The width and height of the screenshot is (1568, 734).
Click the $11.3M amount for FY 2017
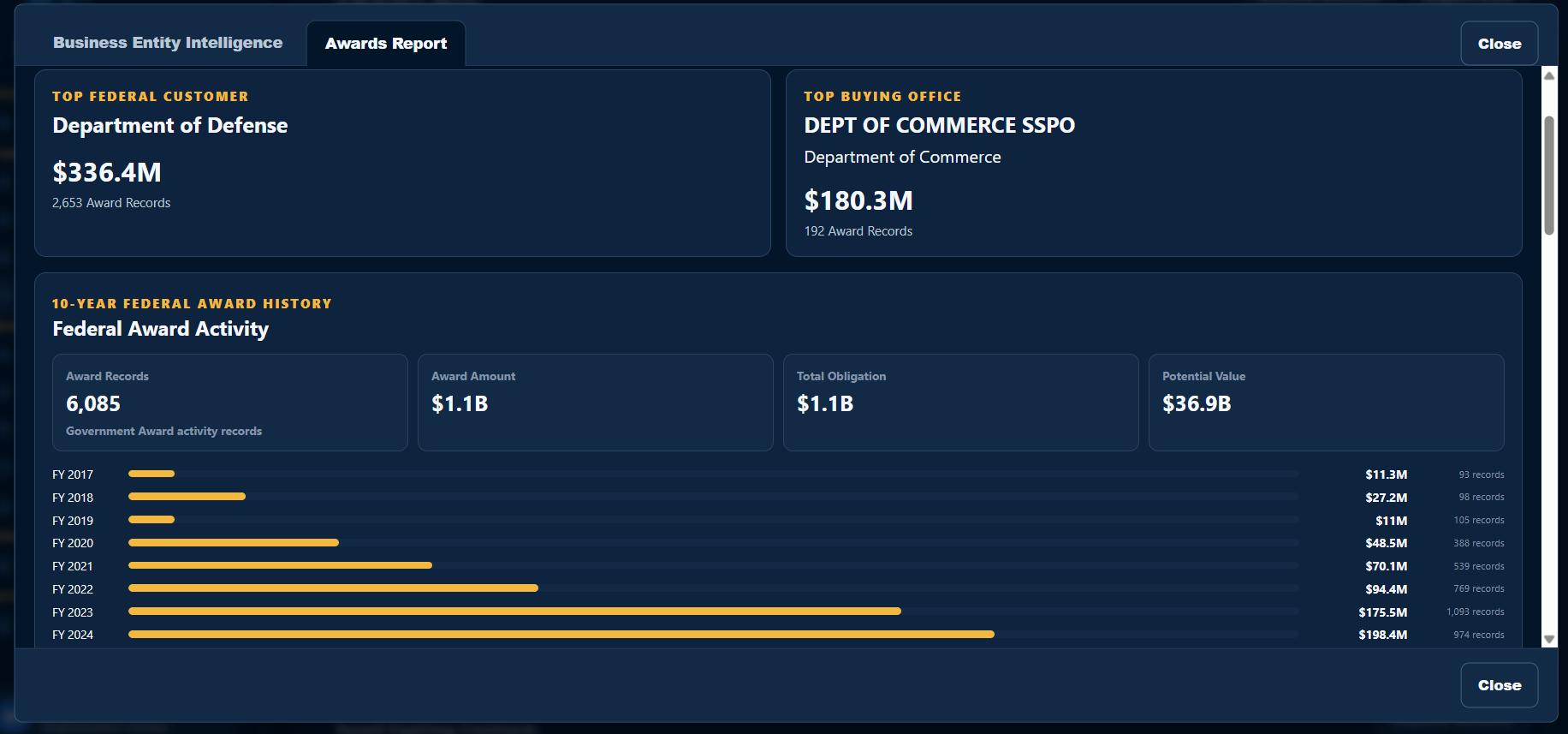click(1386, 474)
